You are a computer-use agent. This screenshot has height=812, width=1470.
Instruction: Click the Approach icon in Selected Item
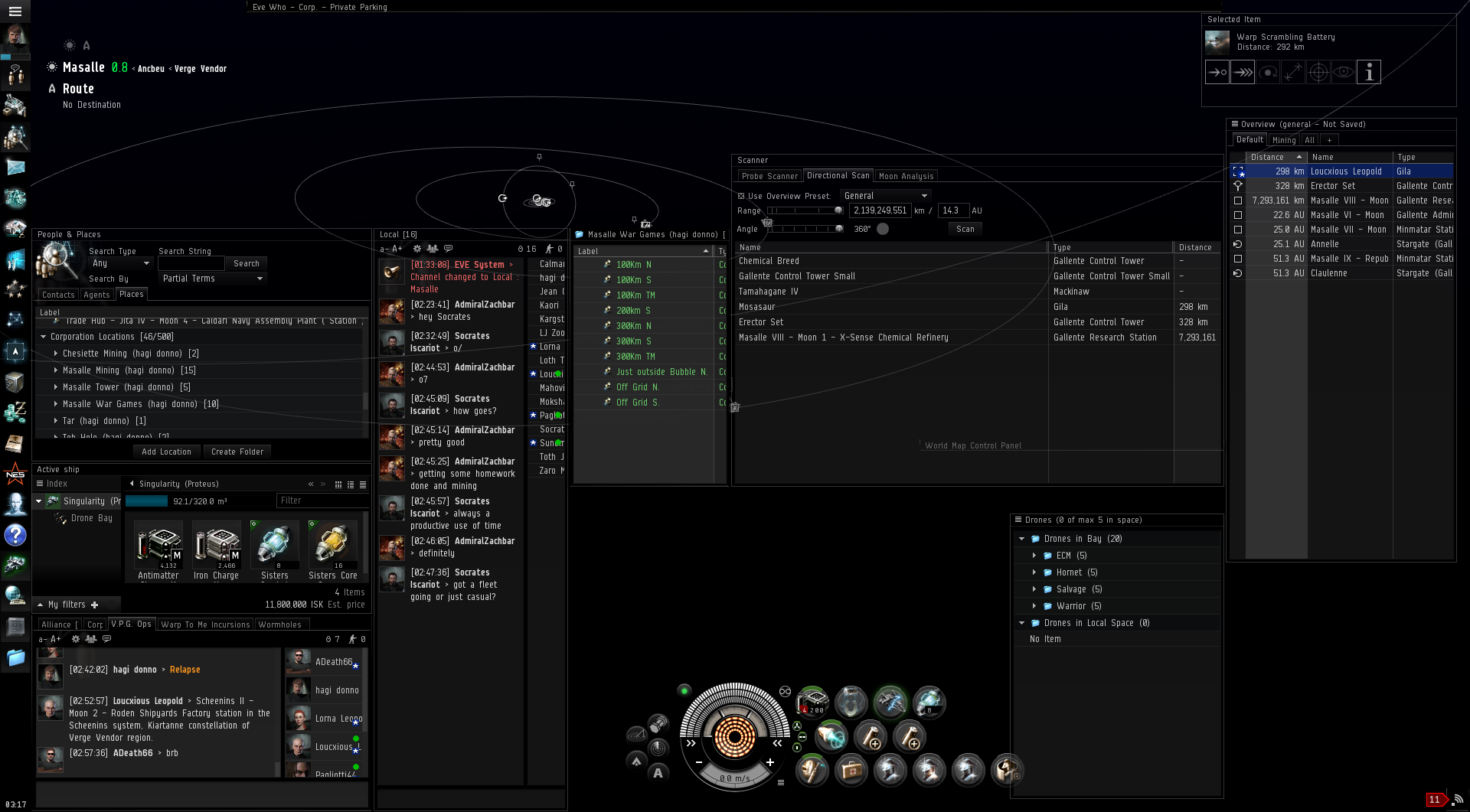1217,72
